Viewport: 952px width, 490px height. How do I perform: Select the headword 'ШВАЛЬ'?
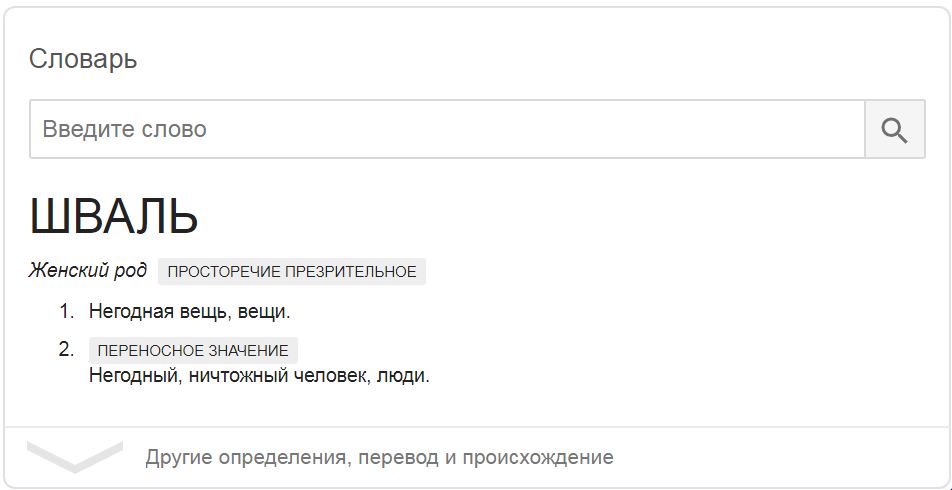[114, 217]
